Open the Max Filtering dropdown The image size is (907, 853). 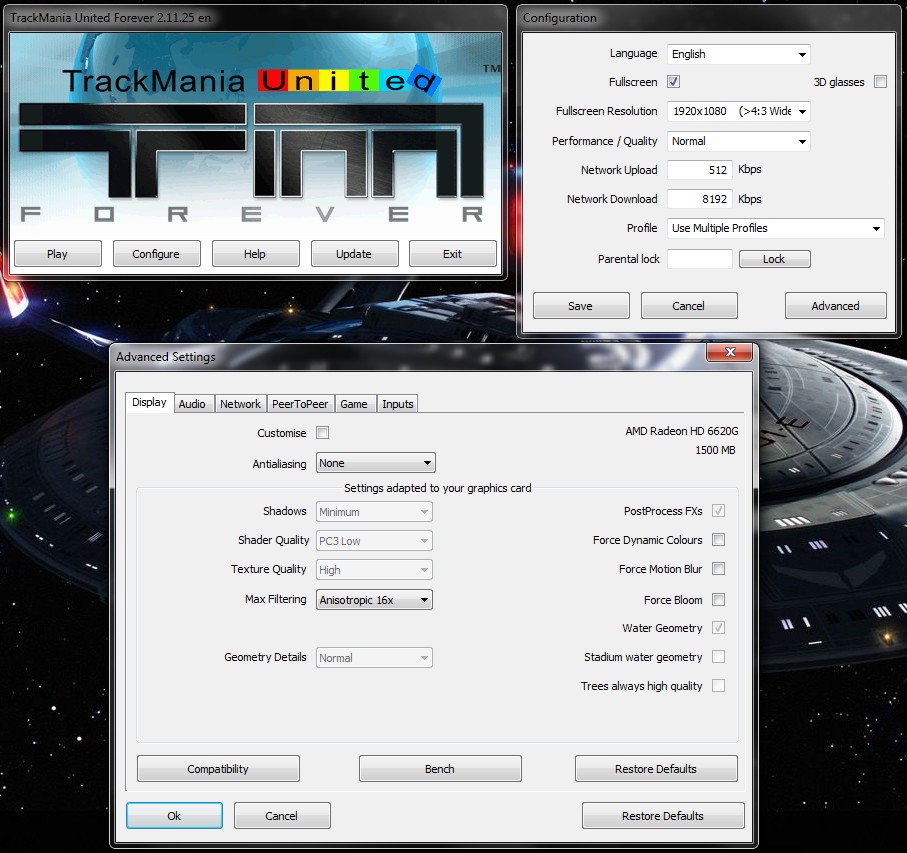374,600
